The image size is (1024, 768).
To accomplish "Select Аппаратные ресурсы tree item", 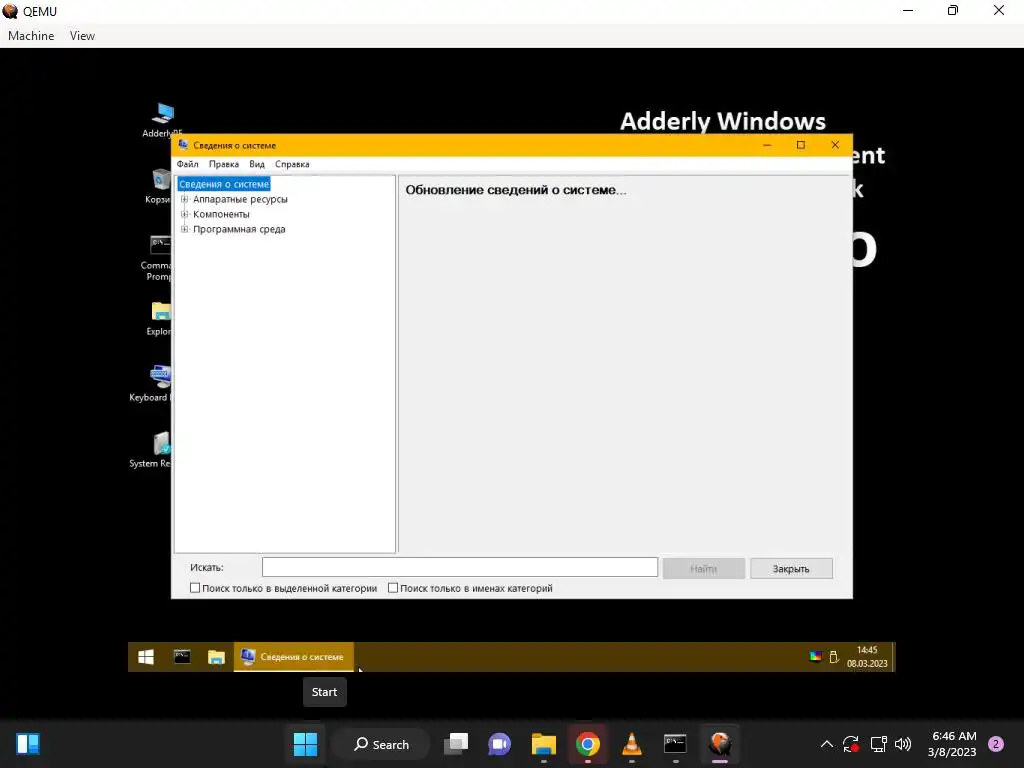I will coord(240,199).
